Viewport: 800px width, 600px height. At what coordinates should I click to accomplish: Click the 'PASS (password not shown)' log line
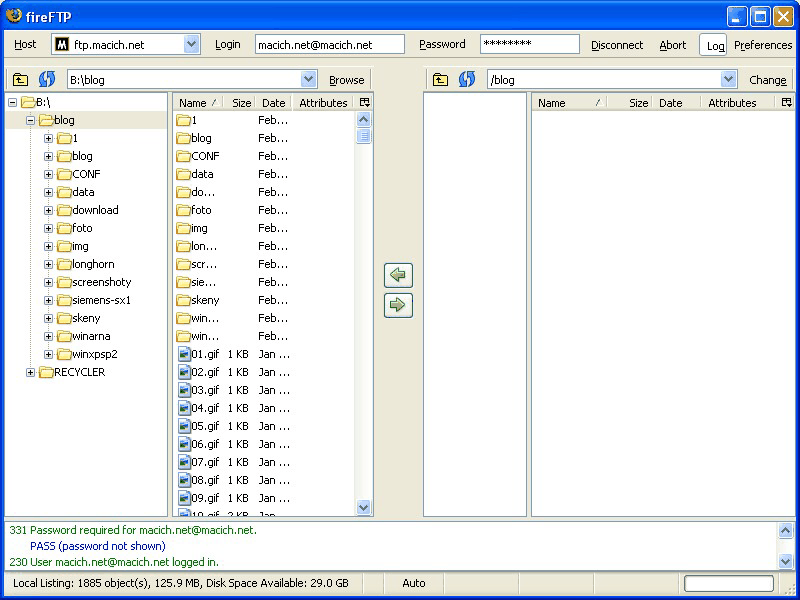(98, 546)
